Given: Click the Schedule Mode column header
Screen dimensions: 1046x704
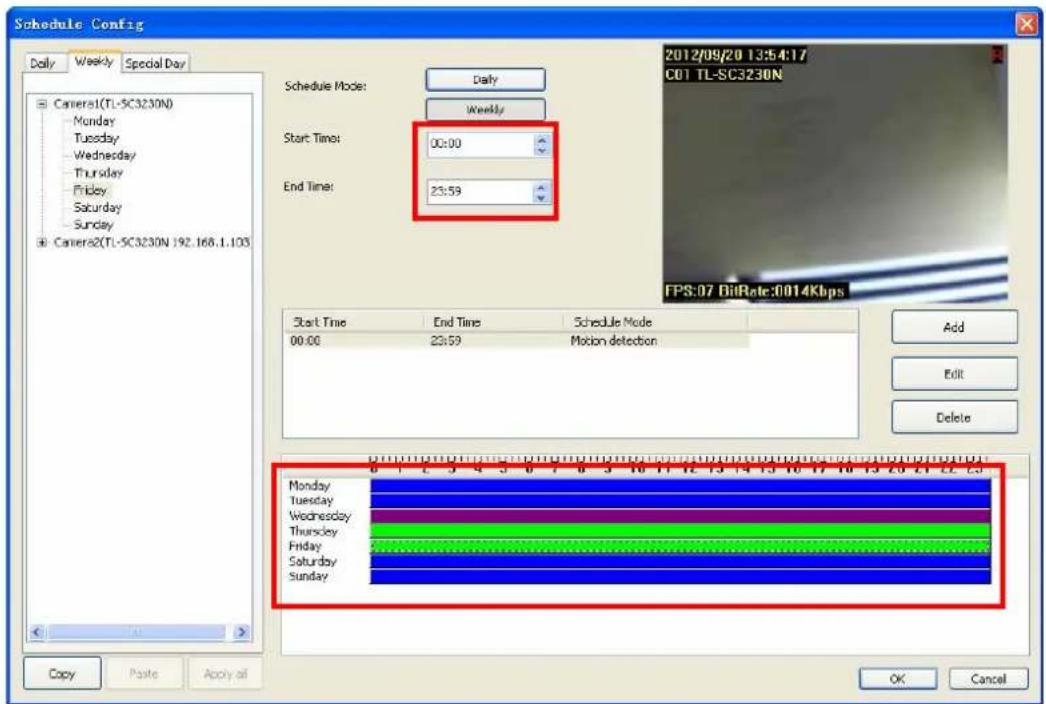Looking at the screenshot, I should point(655,322).
